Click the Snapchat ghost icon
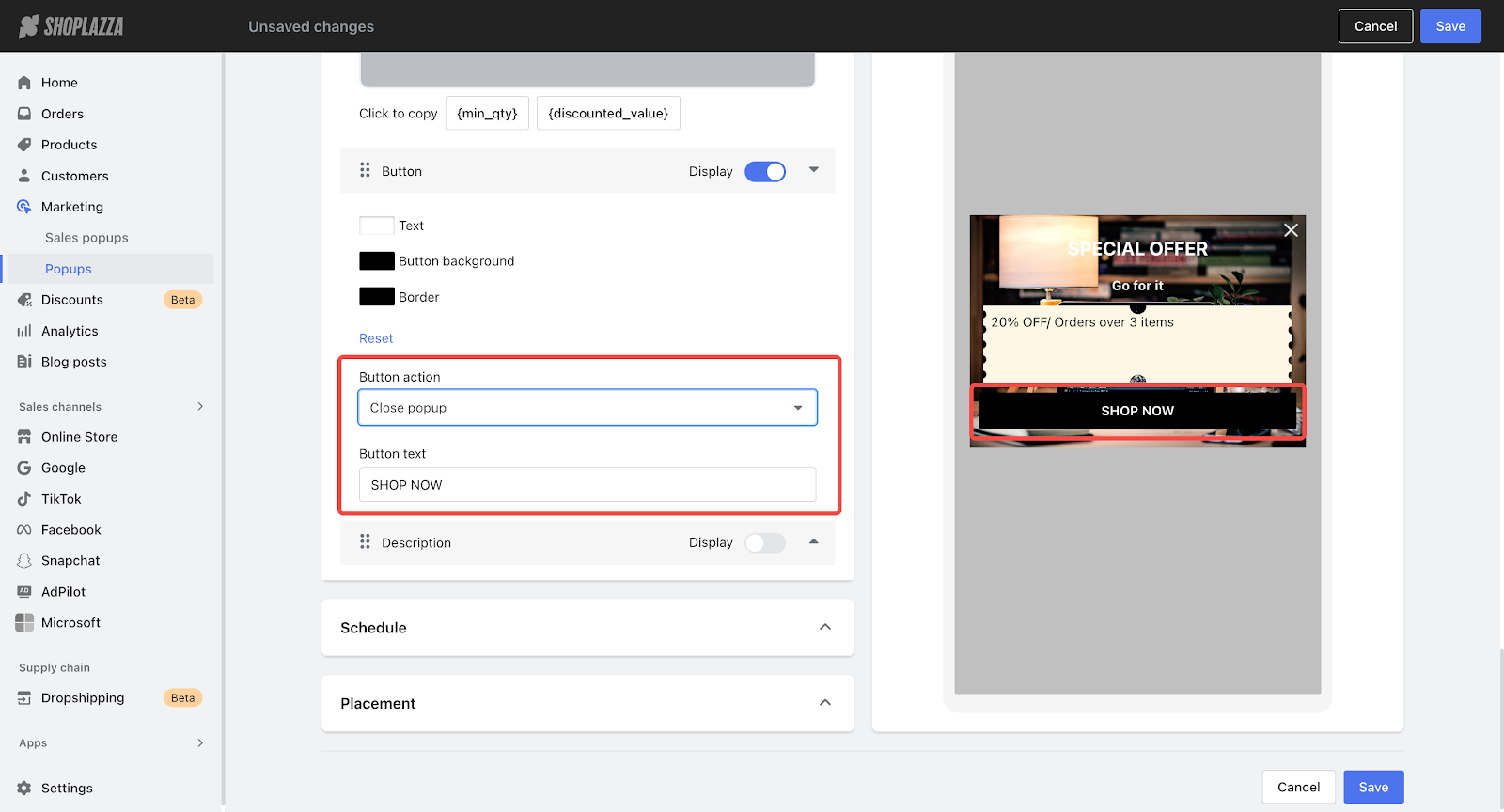The image size is (1504, 812). [24, 561]
